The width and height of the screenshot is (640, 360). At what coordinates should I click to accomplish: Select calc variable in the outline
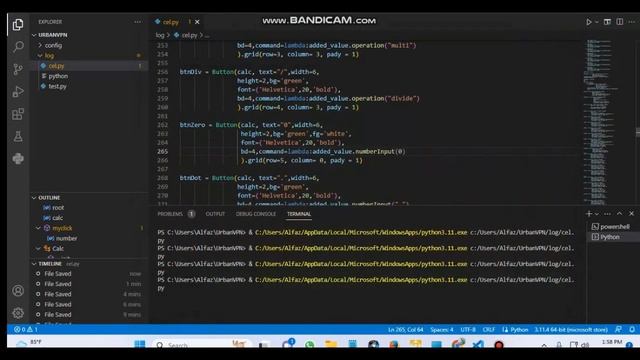[x=58, y=218]
